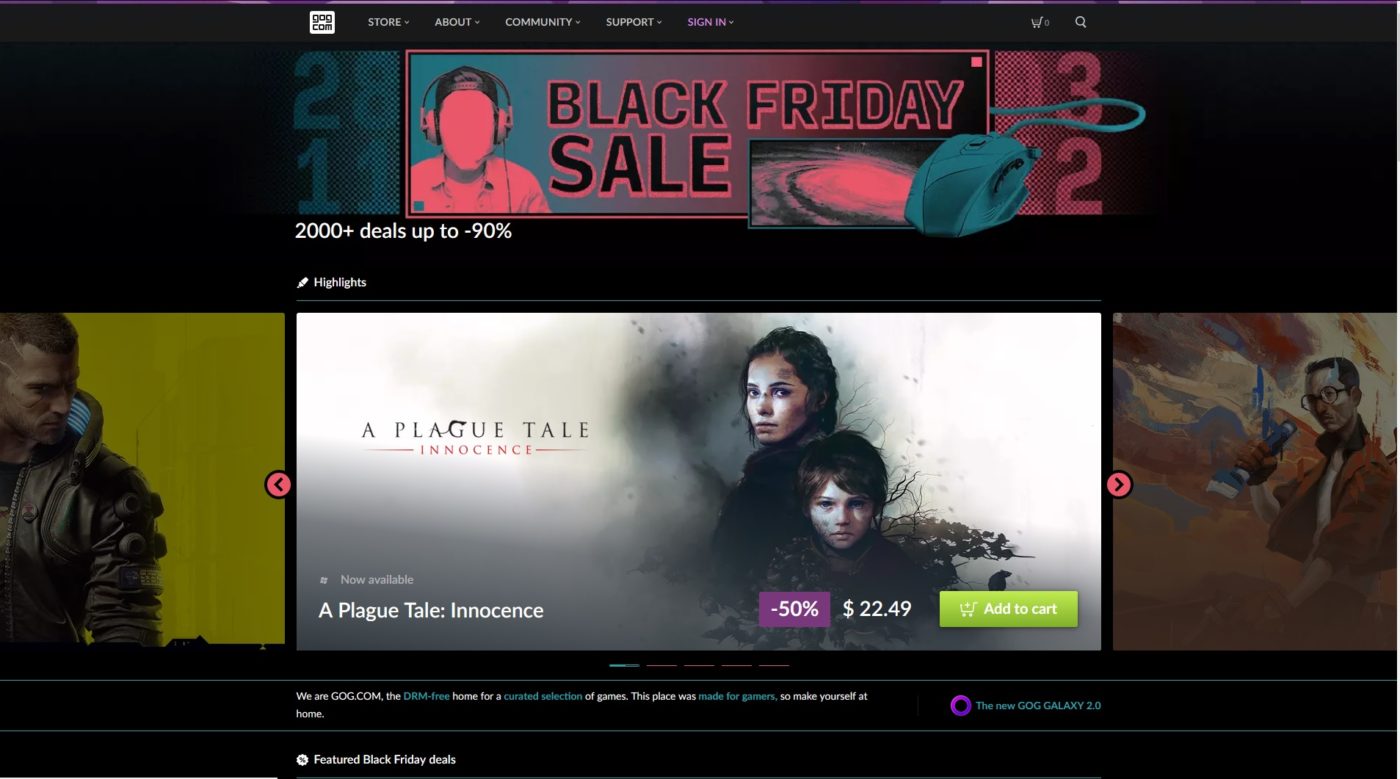Select the last carousel slide indicator

(774, 665)
